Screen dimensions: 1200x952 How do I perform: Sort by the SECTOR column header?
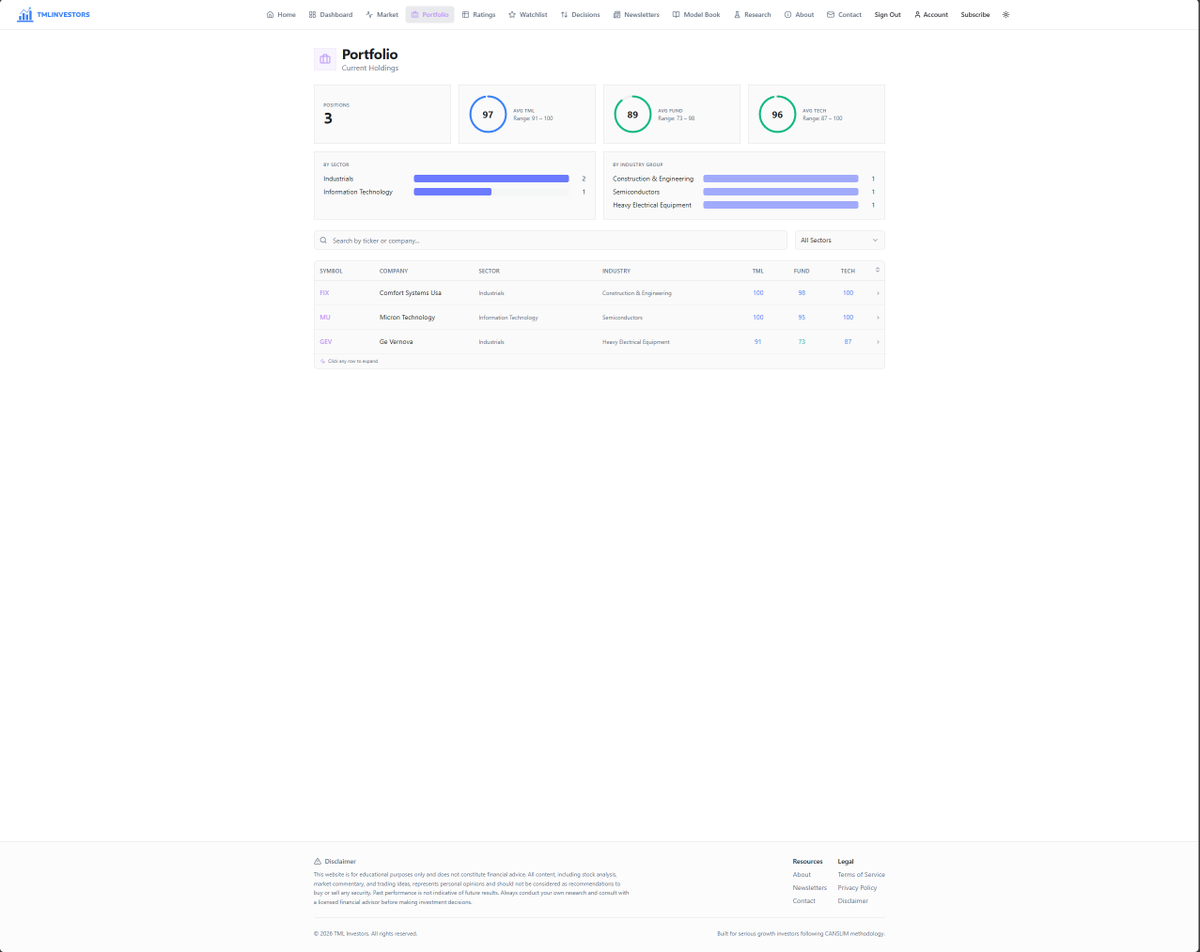[489, 271]
